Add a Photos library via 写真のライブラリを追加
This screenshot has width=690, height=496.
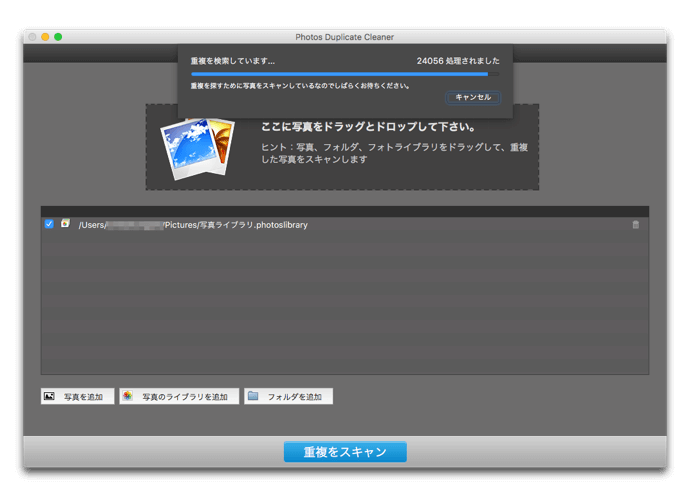coord(179,396)
